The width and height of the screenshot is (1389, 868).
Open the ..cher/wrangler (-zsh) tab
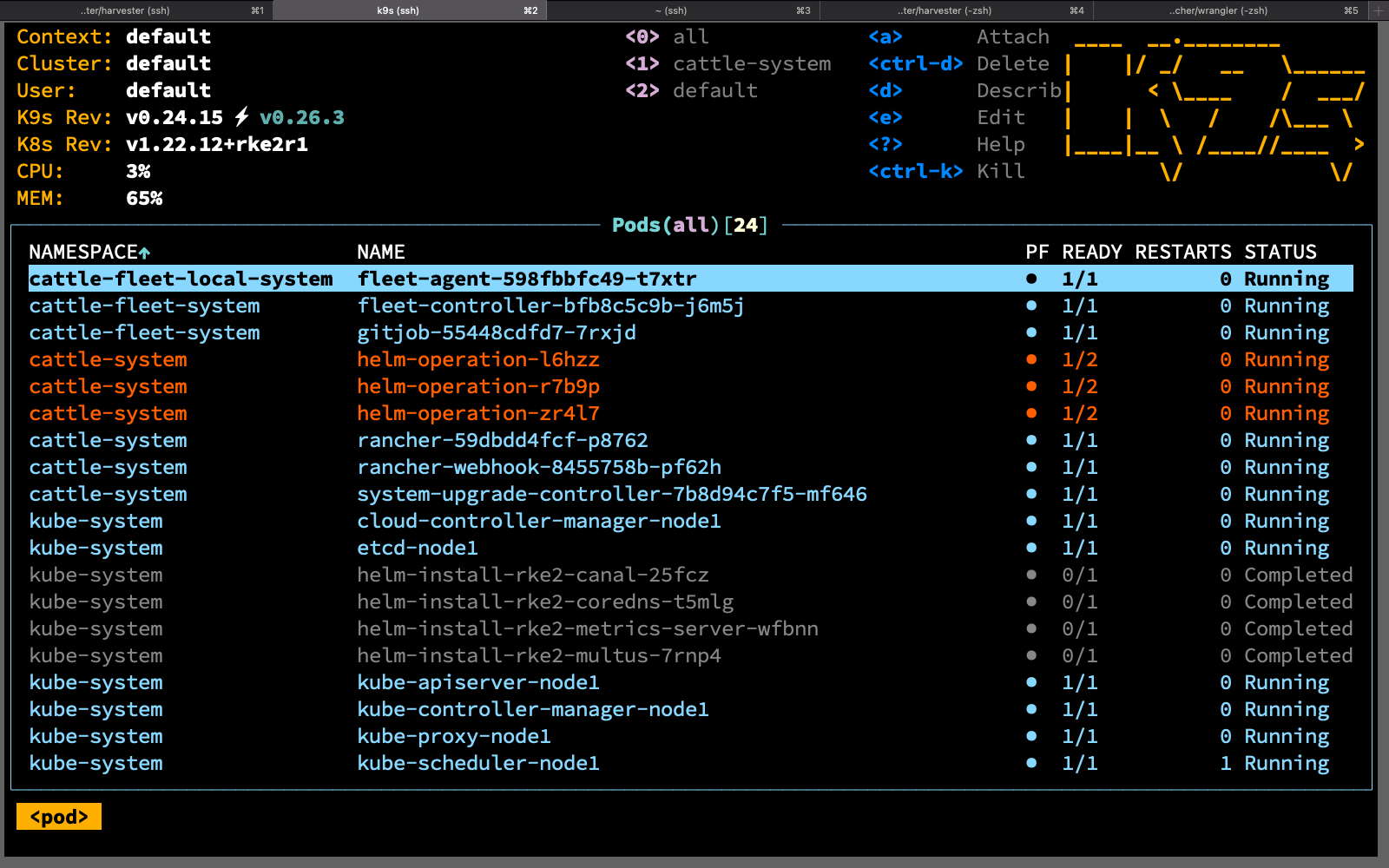click(x=1230, y=10)
